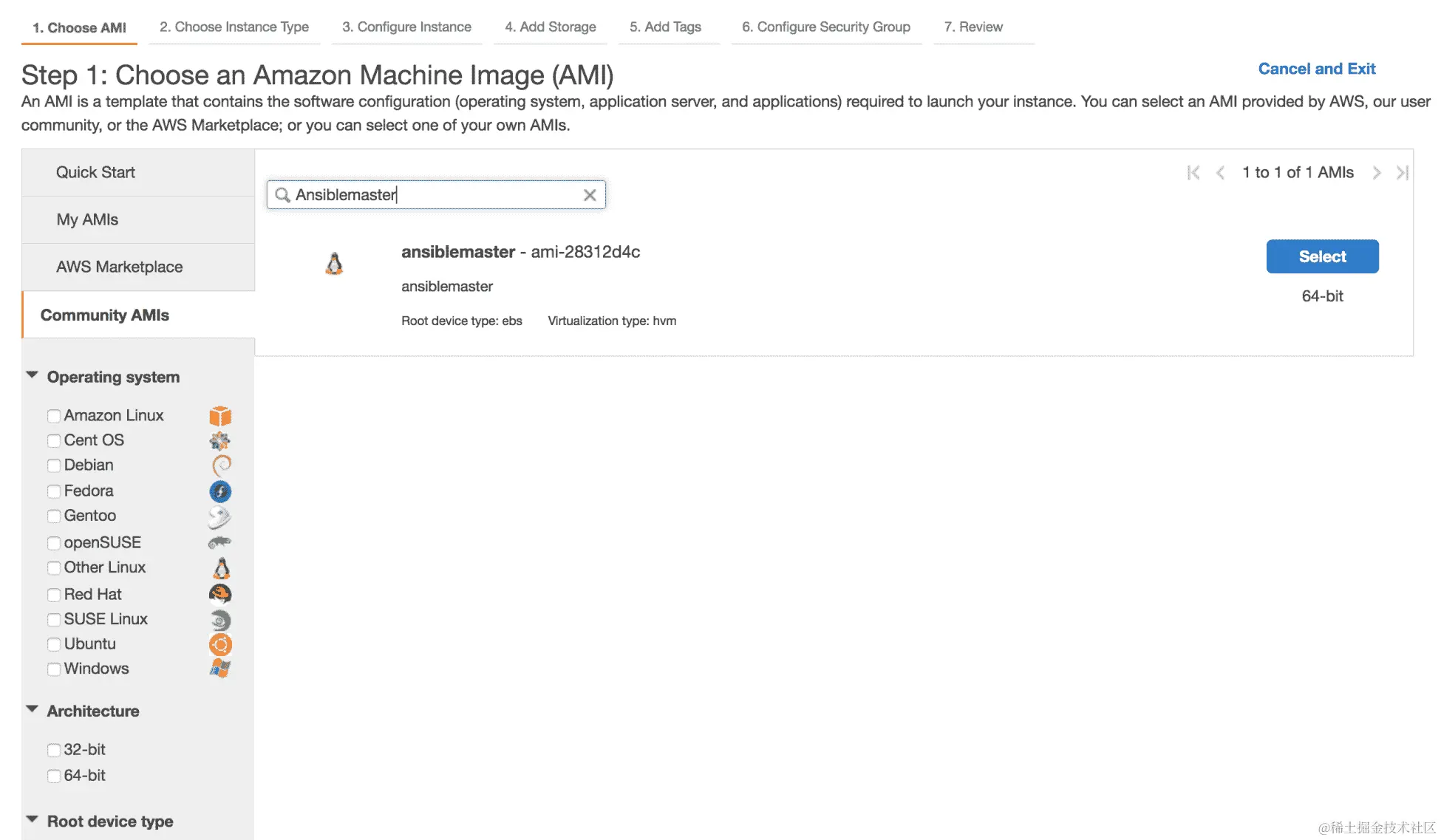Click the Red Hat logo icon
The height and width of the screenshot is (840, 1441).
click(x=220, y=594)
